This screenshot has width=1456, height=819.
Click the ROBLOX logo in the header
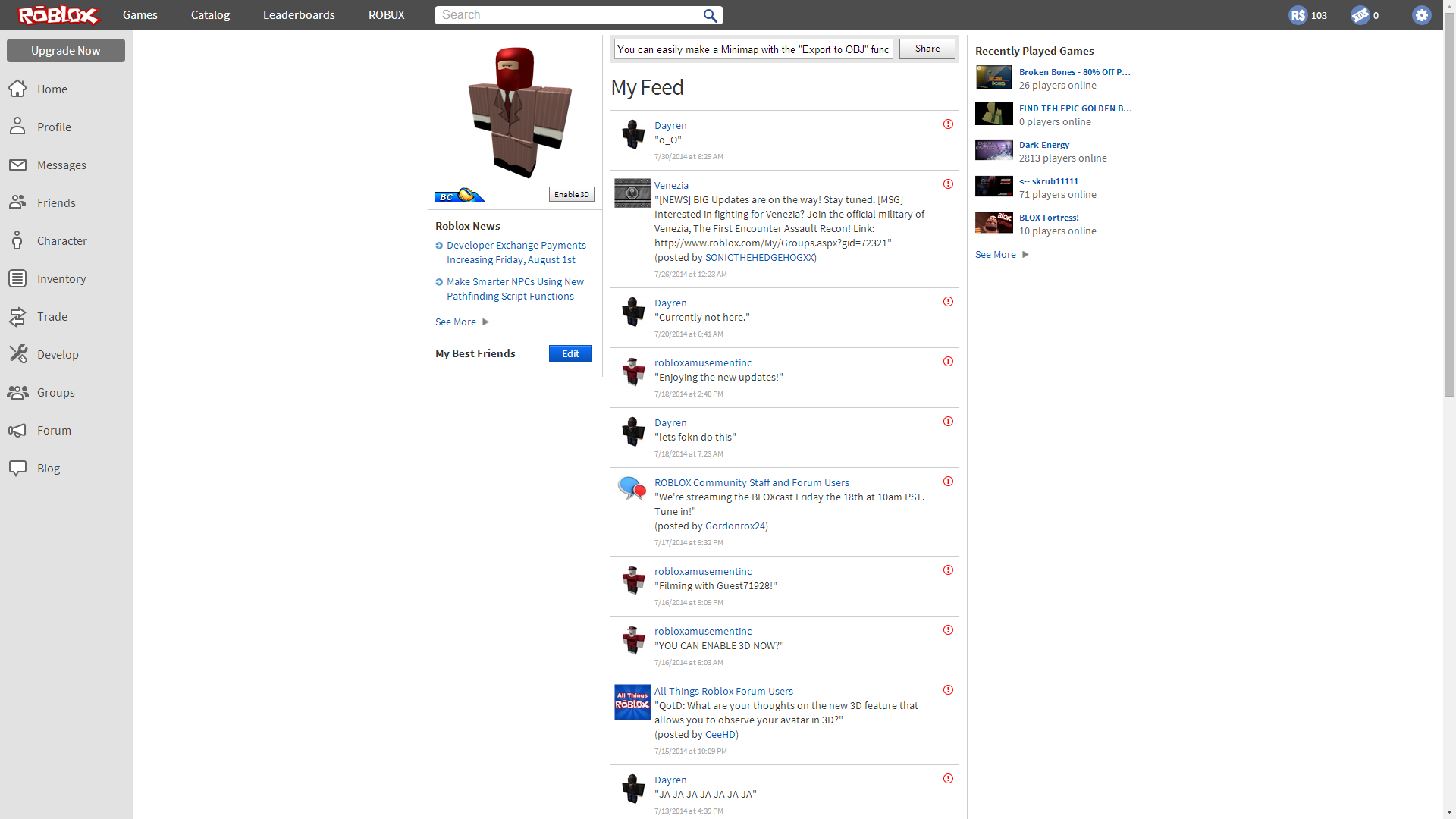(x=59, y=15)
